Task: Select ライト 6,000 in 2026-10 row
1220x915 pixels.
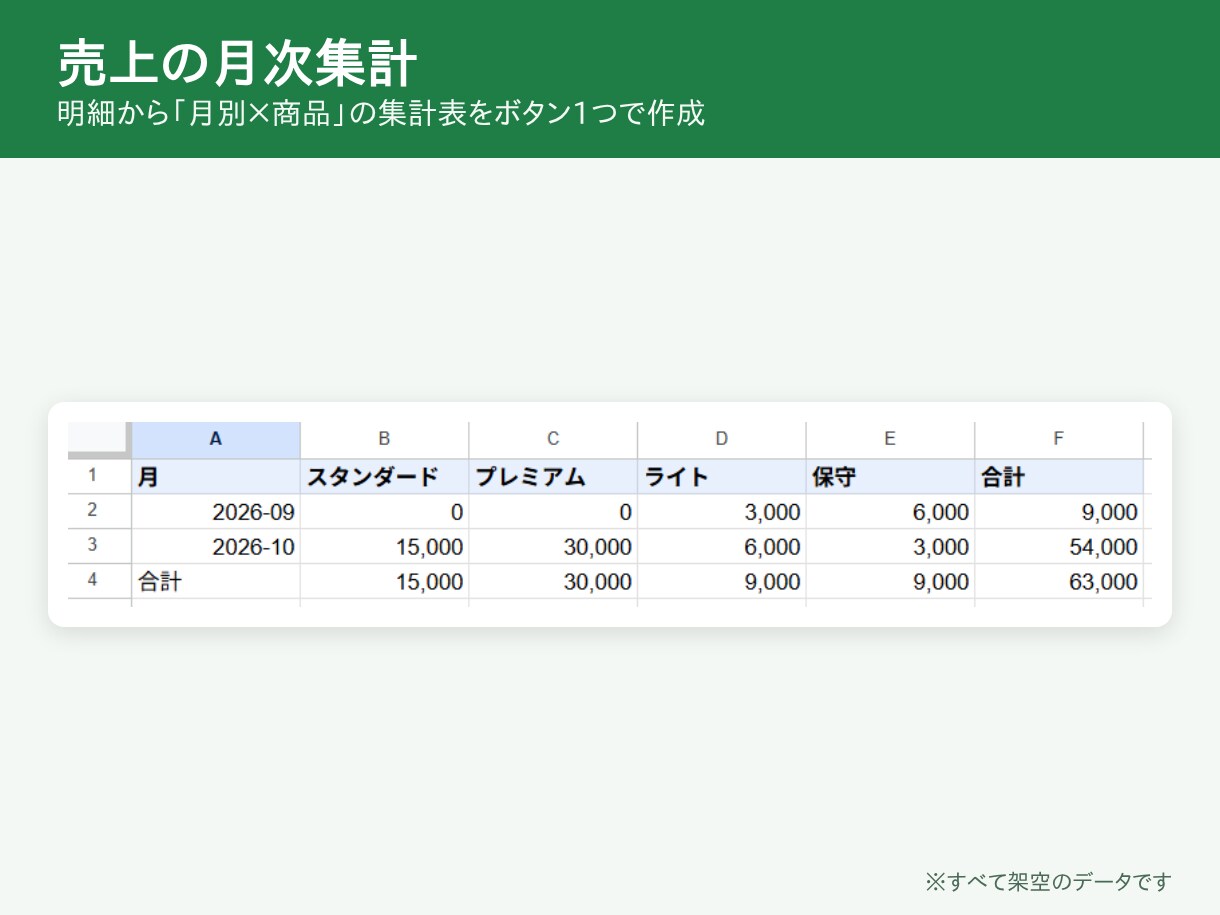Action: (722, 547)
